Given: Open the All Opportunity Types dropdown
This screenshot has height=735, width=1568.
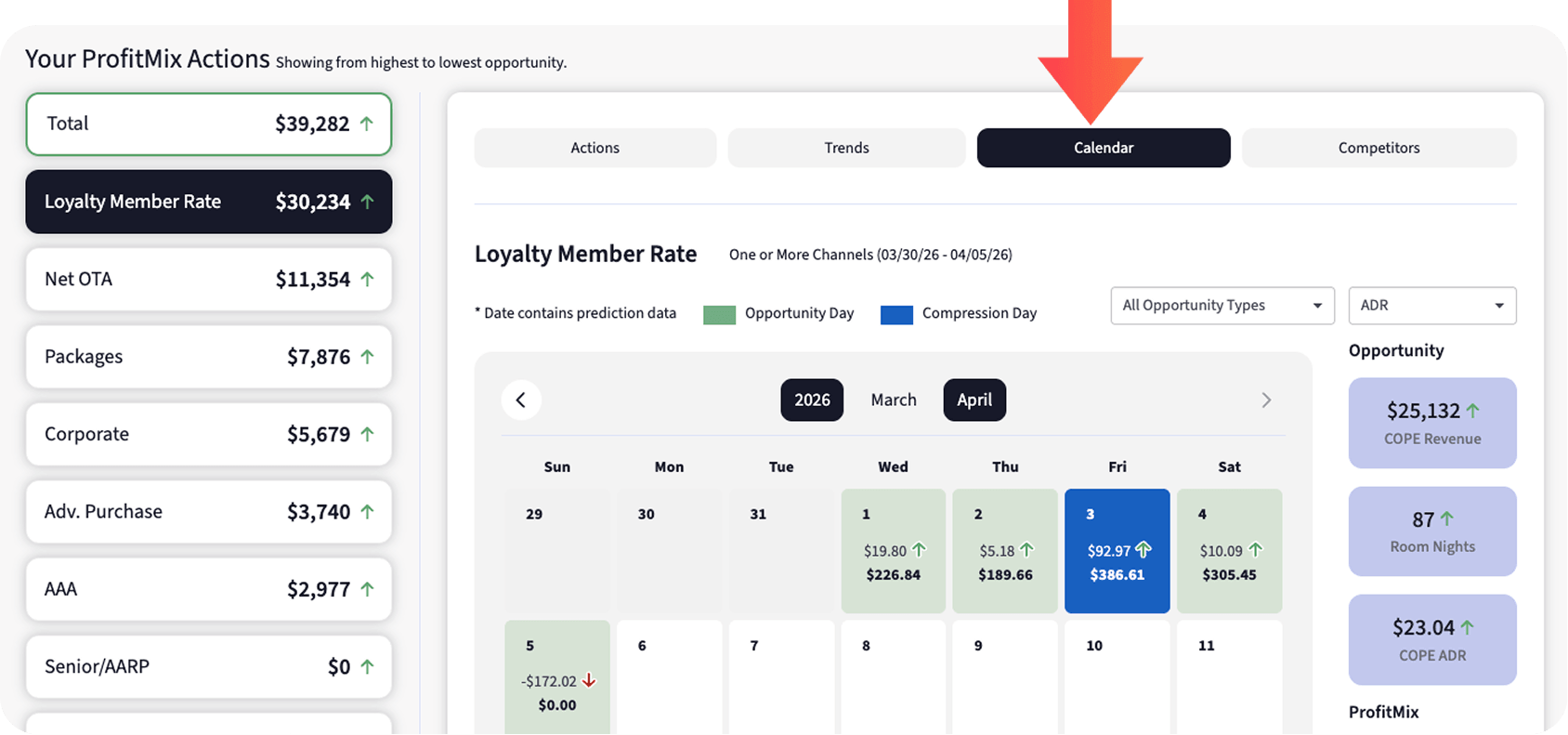Looking at the screenshot, I should pyautogui.click(x=1222, y=306).
